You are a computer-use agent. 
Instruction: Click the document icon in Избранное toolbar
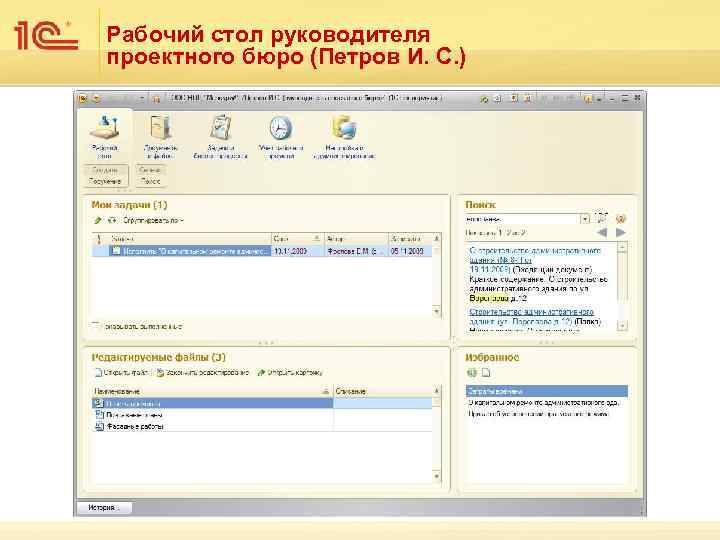[486, 372]
